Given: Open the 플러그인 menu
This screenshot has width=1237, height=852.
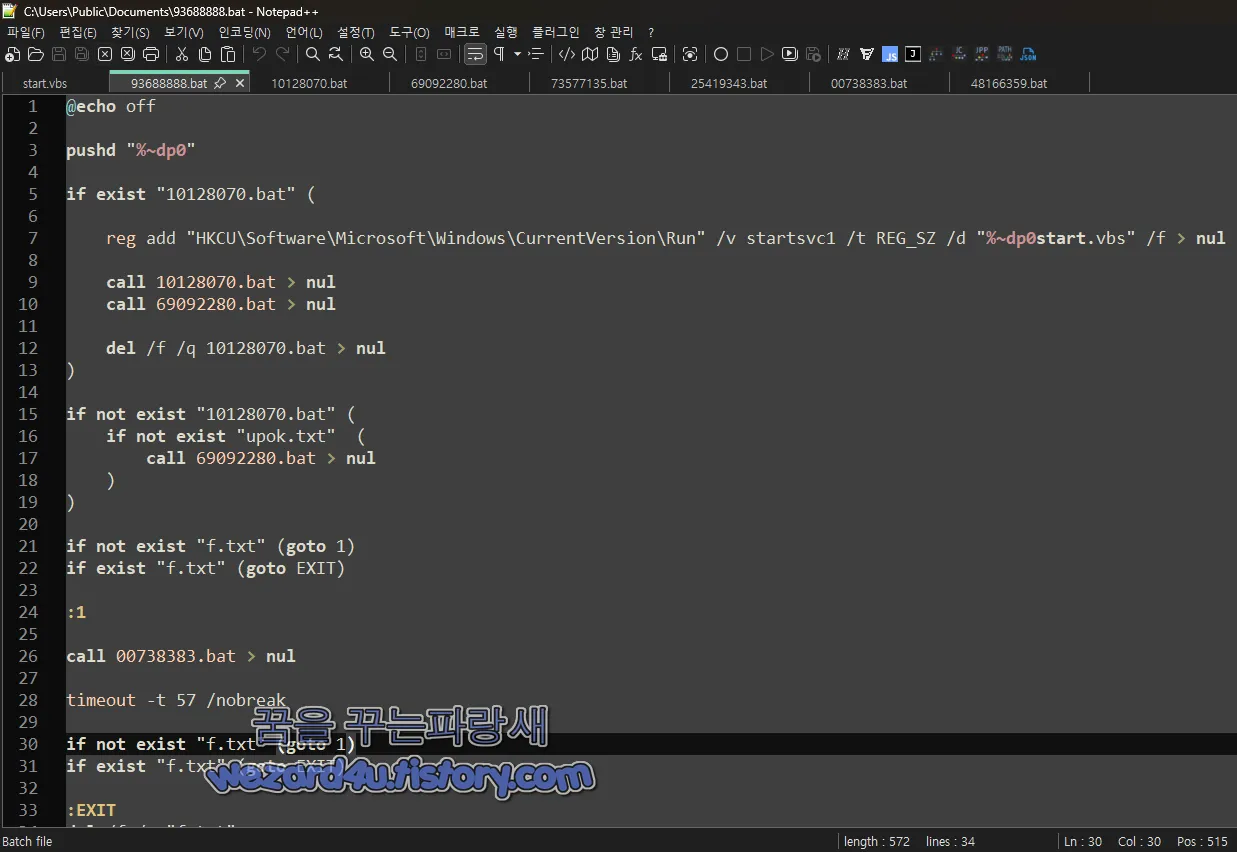Looking at the screenshot, I should 555,32.
